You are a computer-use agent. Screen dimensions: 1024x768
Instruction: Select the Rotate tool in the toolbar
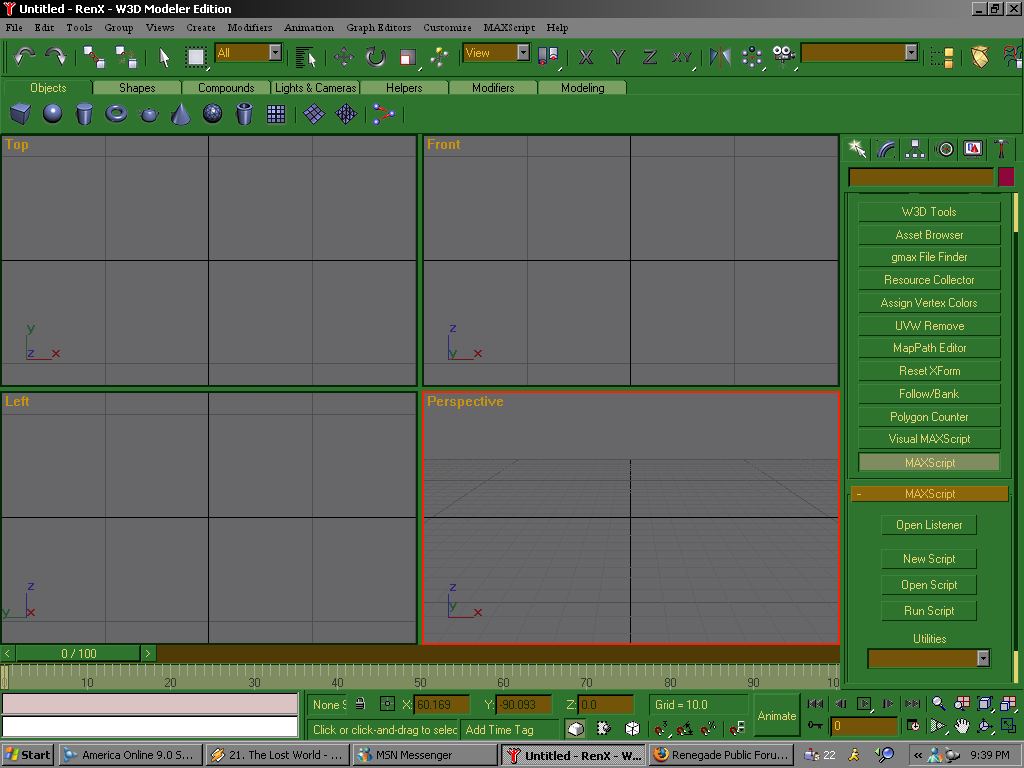(x=376, y=57)
